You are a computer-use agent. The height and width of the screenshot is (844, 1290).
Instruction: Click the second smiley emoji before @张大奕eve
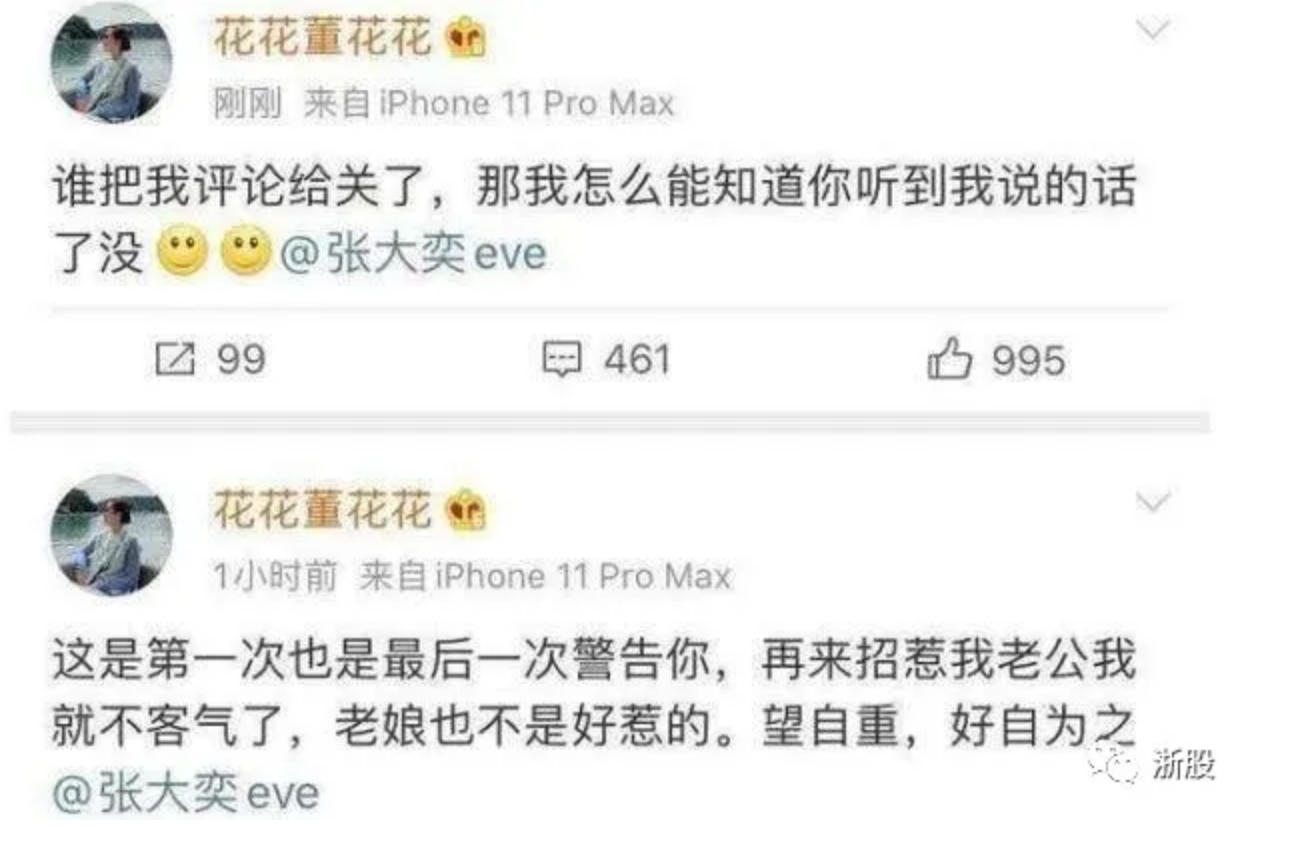[x=246, y=254]
